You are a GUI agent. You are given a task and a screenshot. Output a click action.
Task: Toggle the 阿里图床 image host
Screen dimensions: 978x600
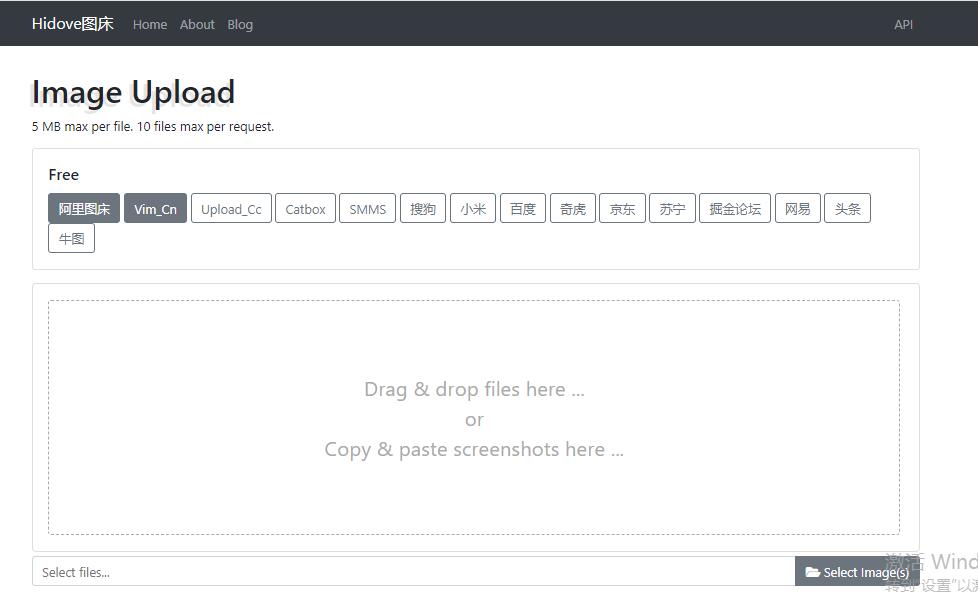click(84, 209)
